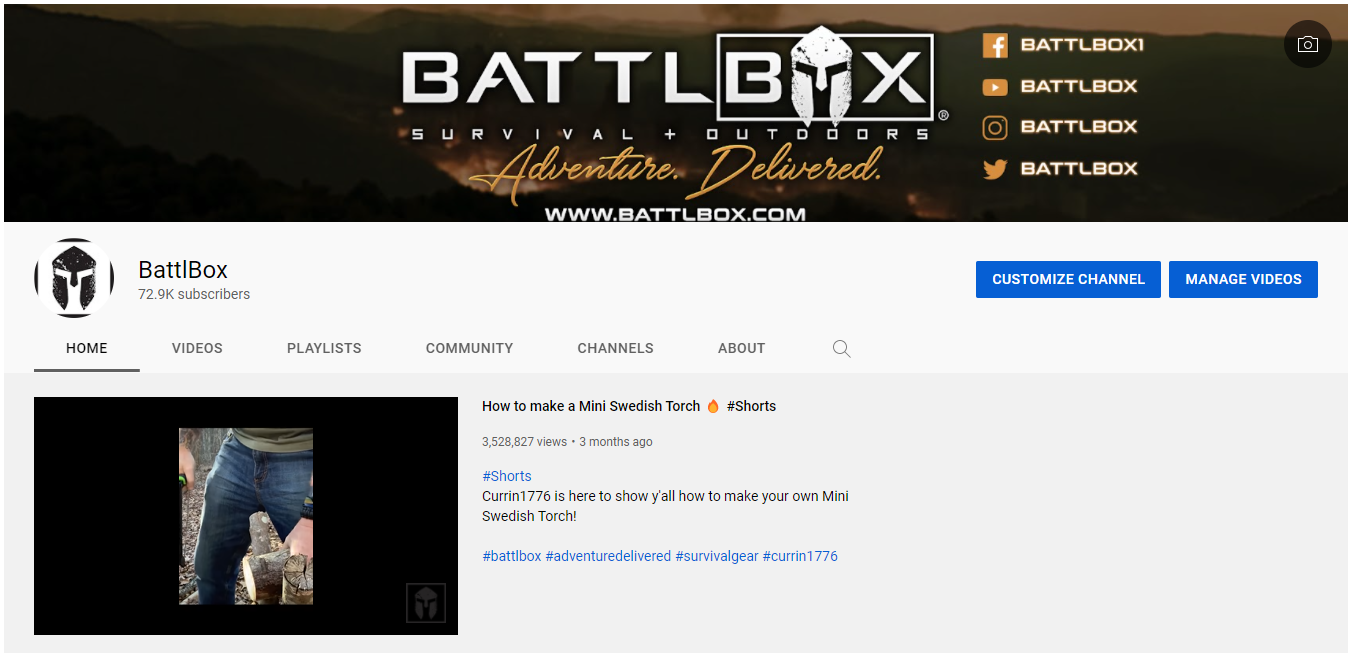
Task: Open the Facebook icon in banner
Action: tap(994, 45)
